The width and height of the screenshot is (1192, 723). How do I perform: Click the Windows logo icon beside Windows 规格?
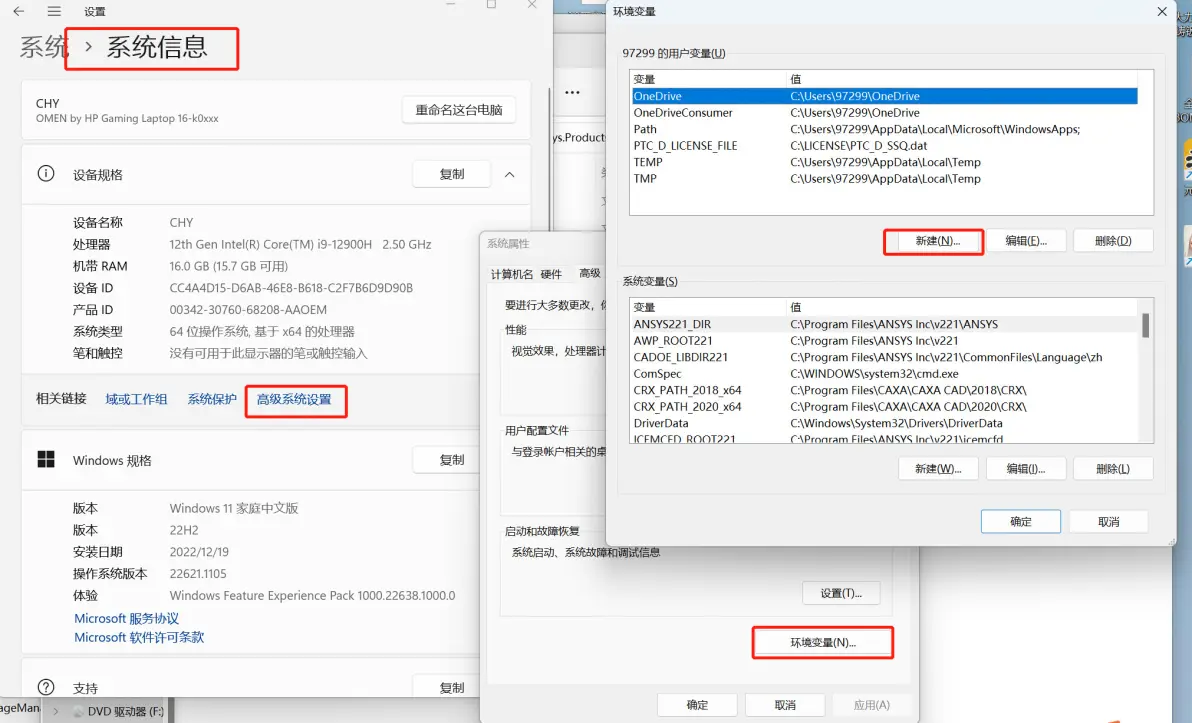click(x=46, y=459)
